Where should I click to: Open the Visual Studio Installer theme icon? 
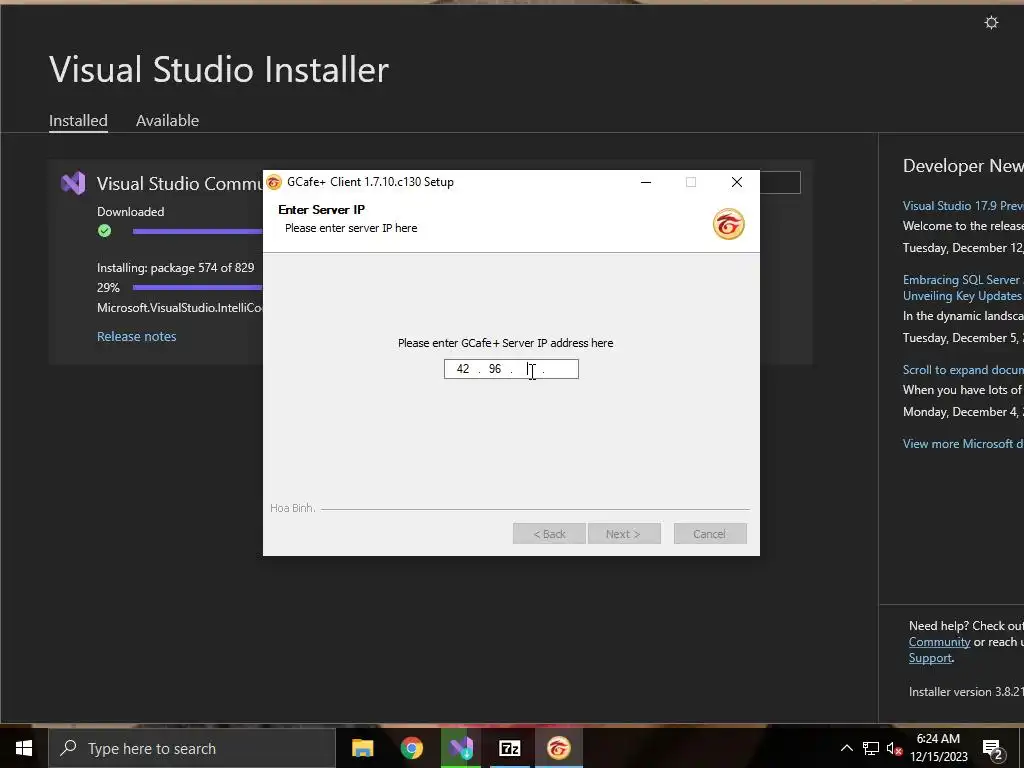[x=991, y=23]
